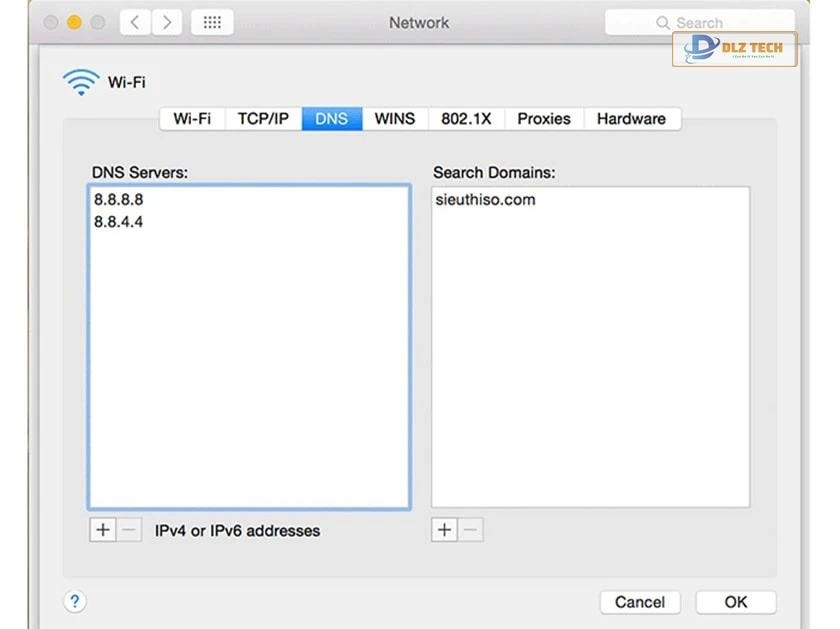The width and height of the screenshot is (840, 629).
Task: Select DNS server entry 8.8.8.8
Action: (x=119, y=200)
